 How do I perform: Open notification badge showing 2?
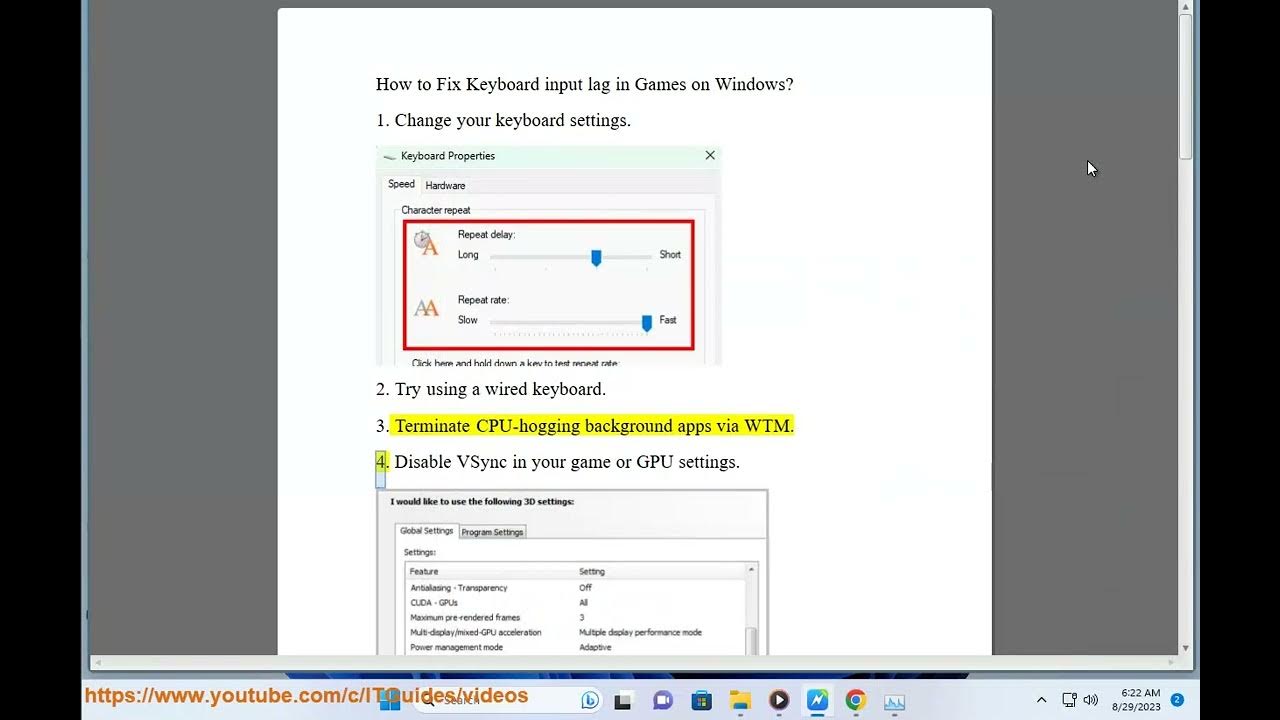1177,700
